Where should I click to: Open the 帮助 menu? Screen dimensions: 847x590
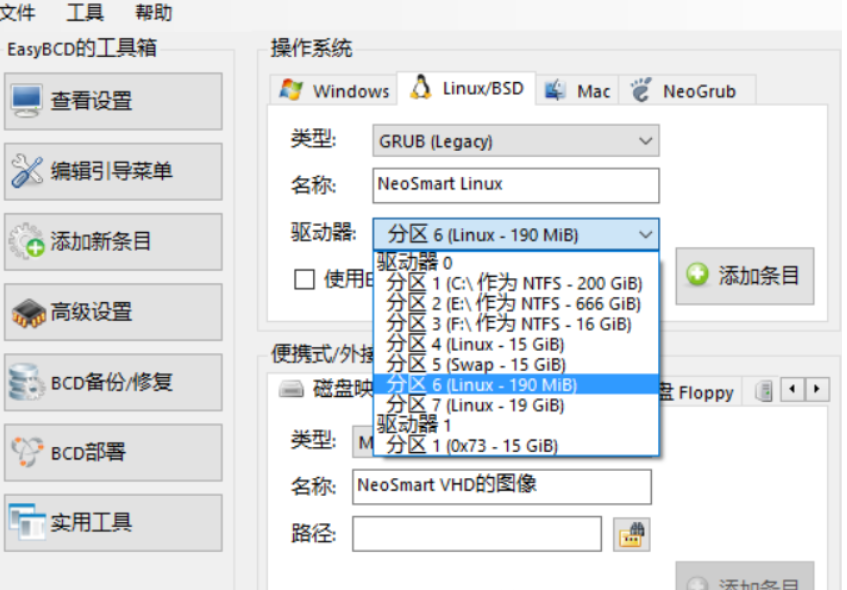pos(153,11)
